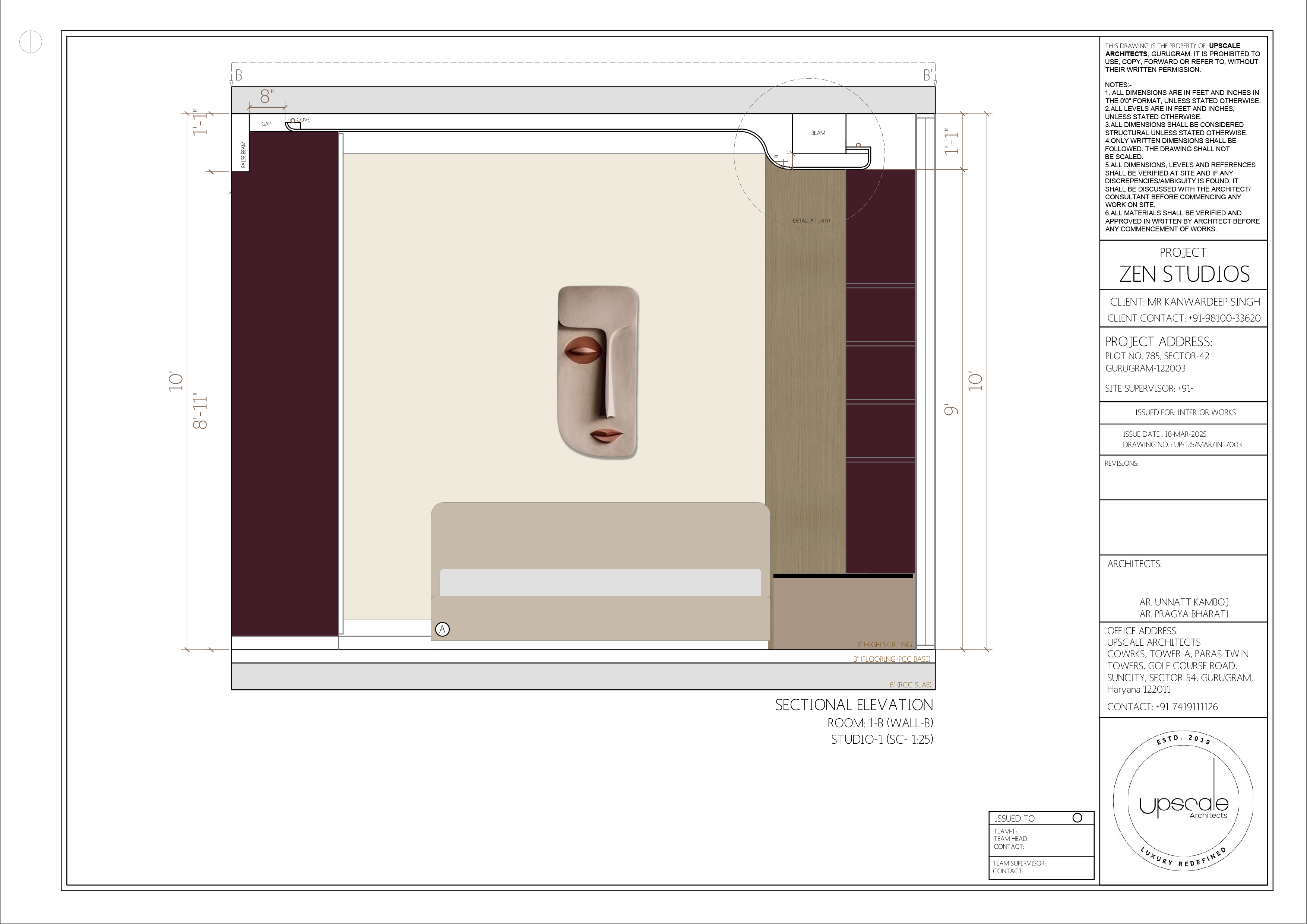Click the REVISIONS: label

[1121, 463]
